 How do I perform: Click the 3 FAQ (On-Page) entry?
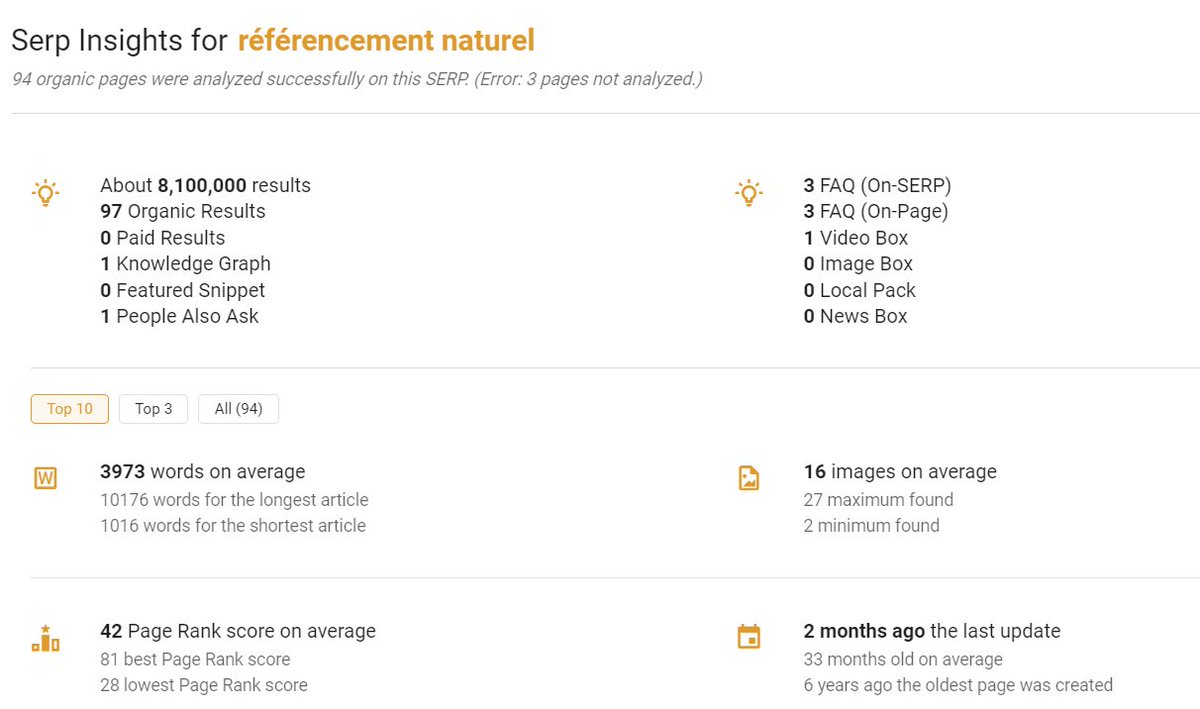(x=876, y=211)
